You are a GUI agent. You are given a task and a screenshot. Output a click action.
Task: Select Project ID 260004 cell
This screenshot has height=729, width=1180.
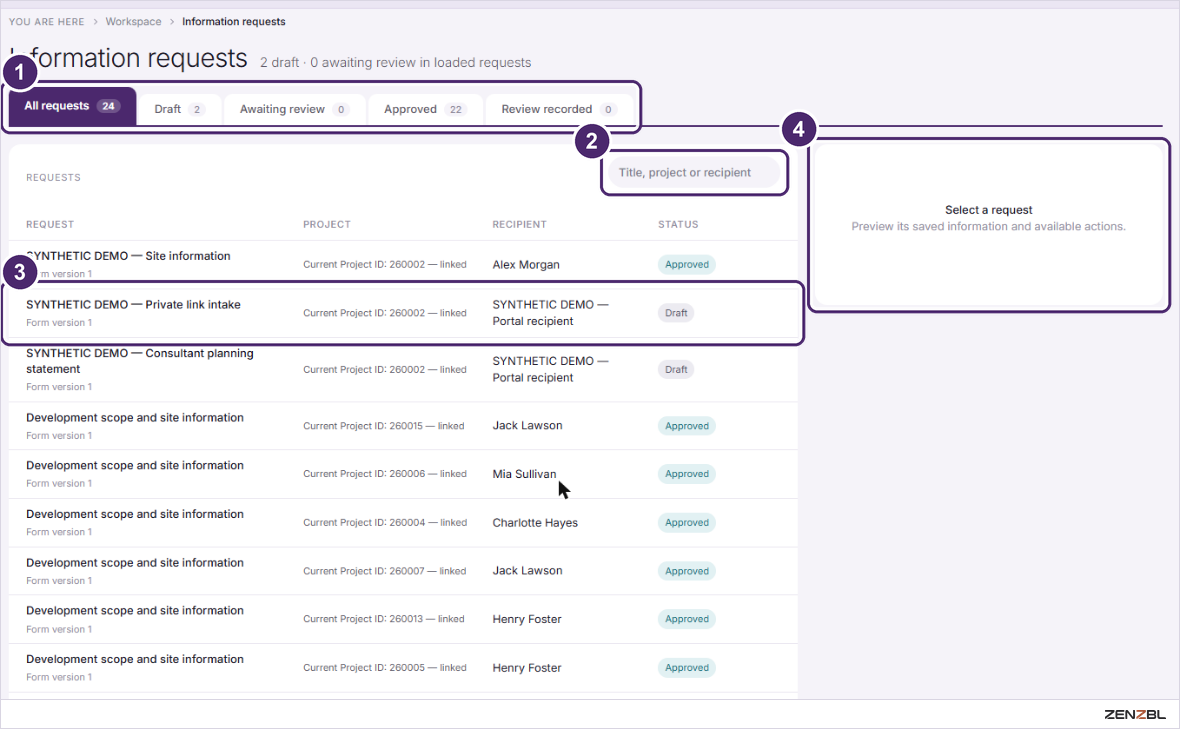coord(385,523)
